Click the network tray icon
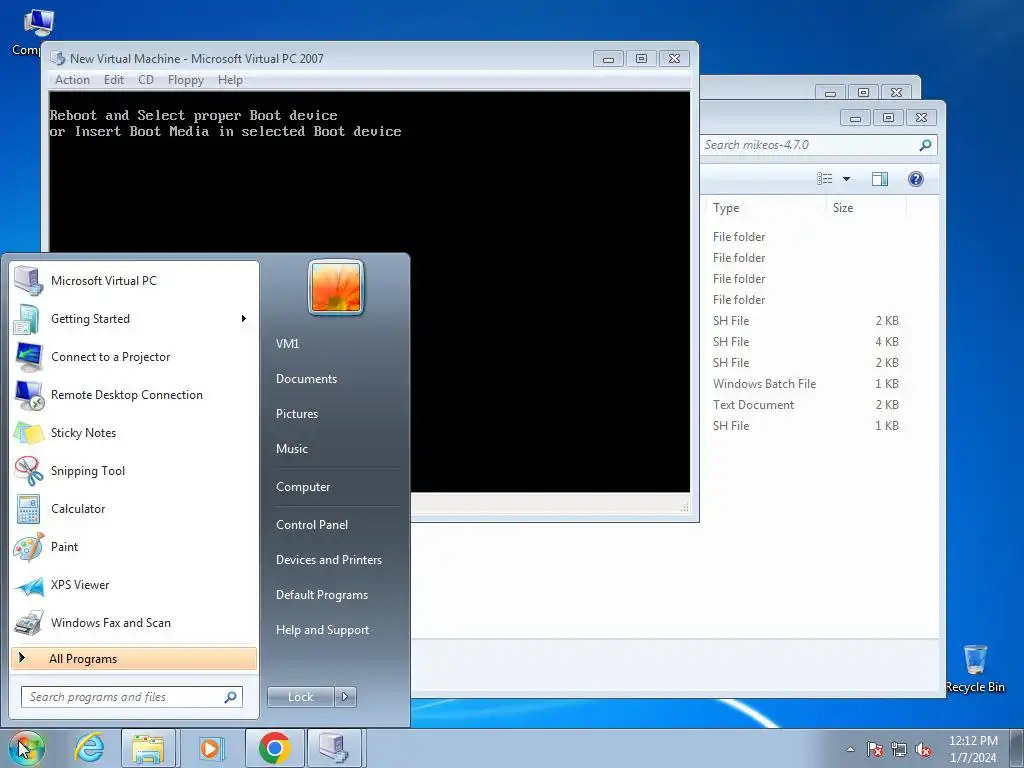 (899, 750)
